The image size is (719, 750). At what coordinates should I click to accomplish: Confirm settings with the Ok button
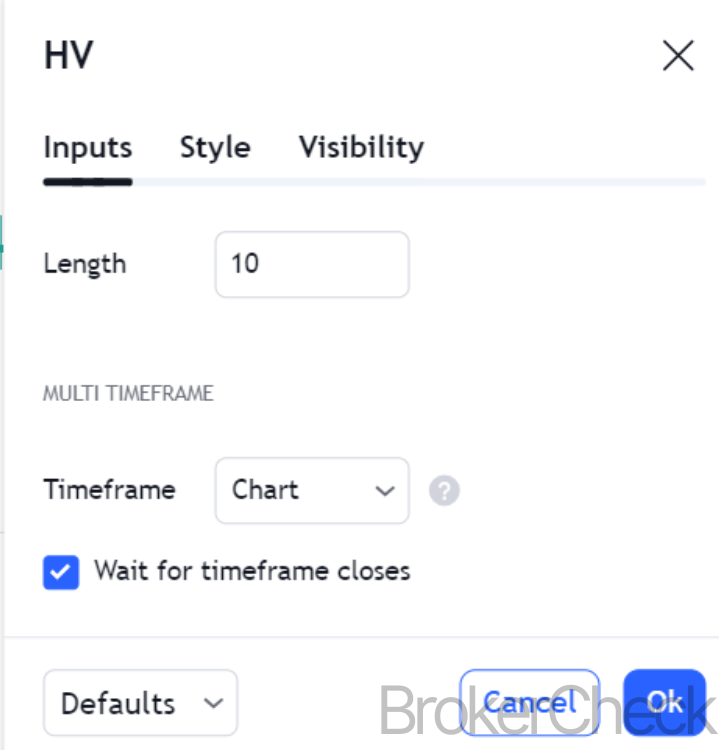(x=664, y=702)
